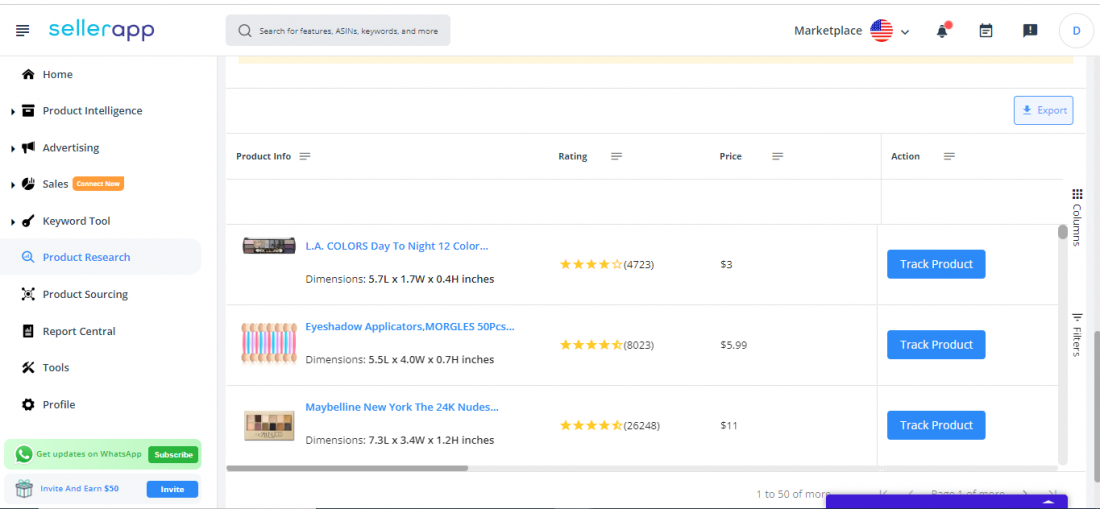Image resolution: width=1100 pixels, height=509 pixels.
Task: Click the sellerapp logo
Action: pyautogui.click(x=101, y=29)
